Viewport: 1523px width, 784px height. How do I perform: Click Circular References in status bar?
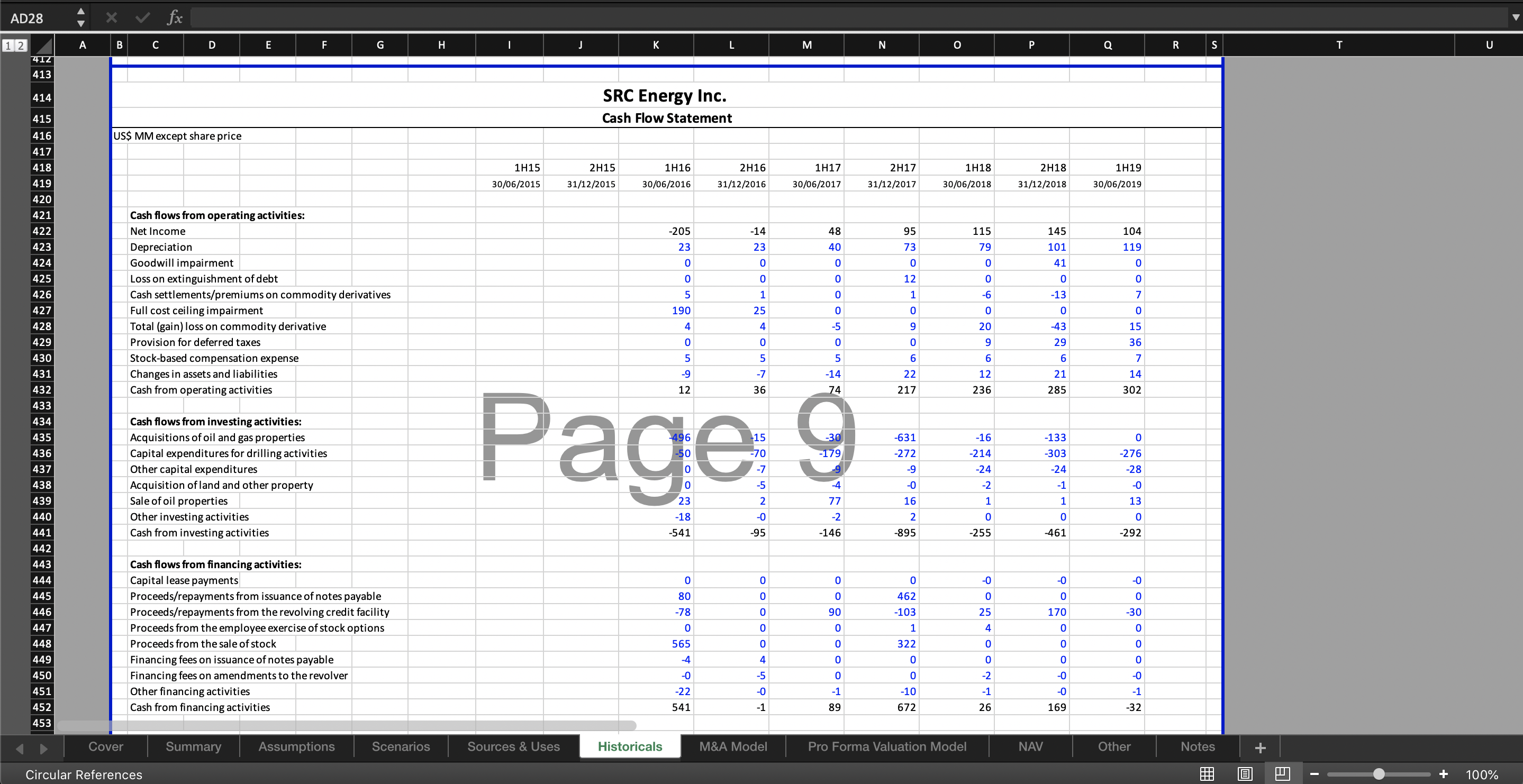[x=84, y=774]
